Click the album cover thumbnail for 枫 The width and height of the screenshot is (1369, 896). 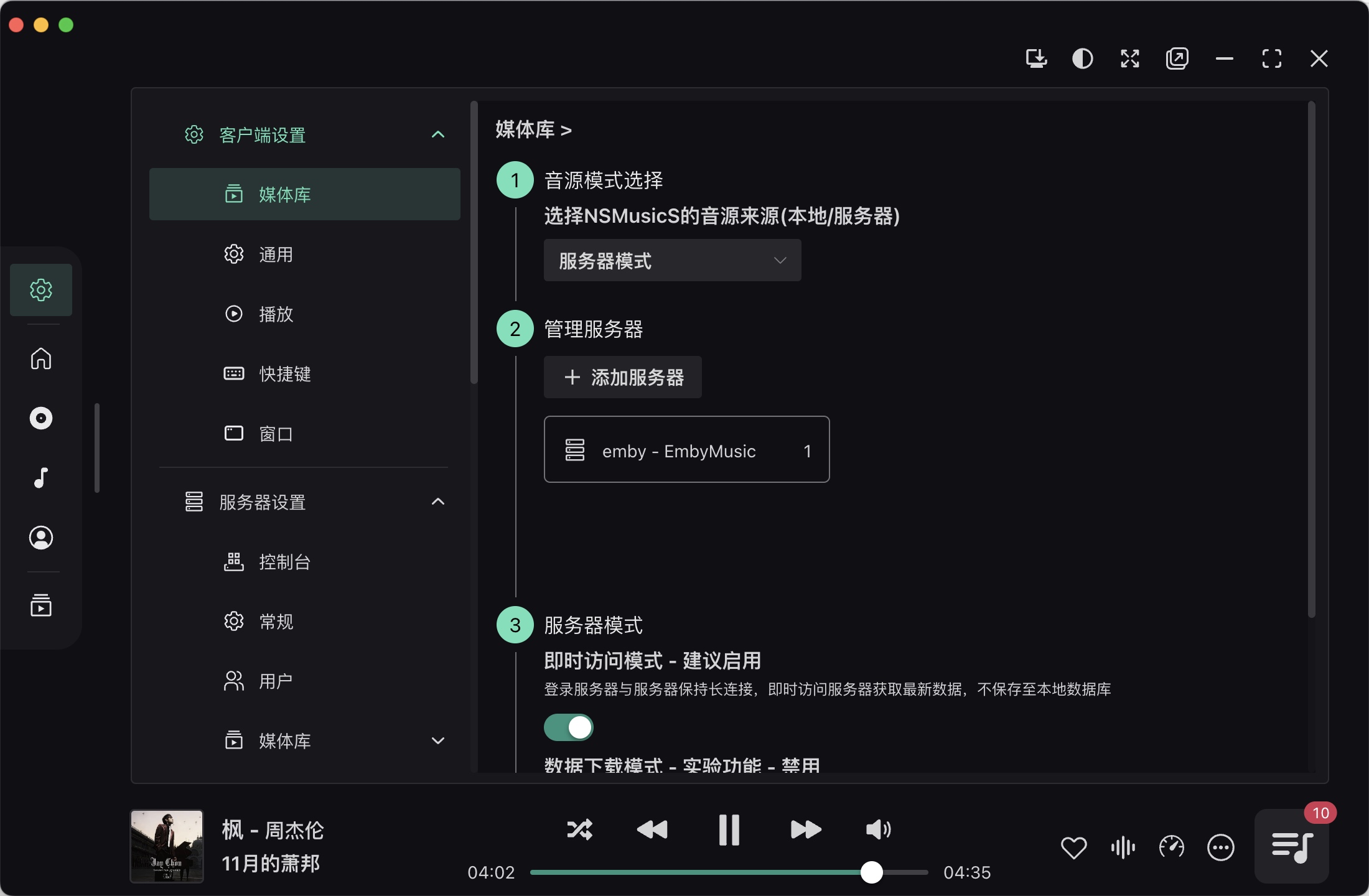(167, 846)
